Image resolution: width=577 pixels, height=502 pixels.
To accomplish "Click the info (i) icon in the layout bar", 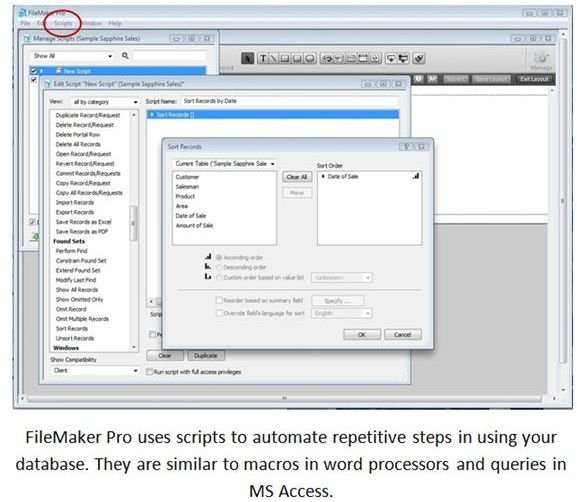I will click(419, 79).
